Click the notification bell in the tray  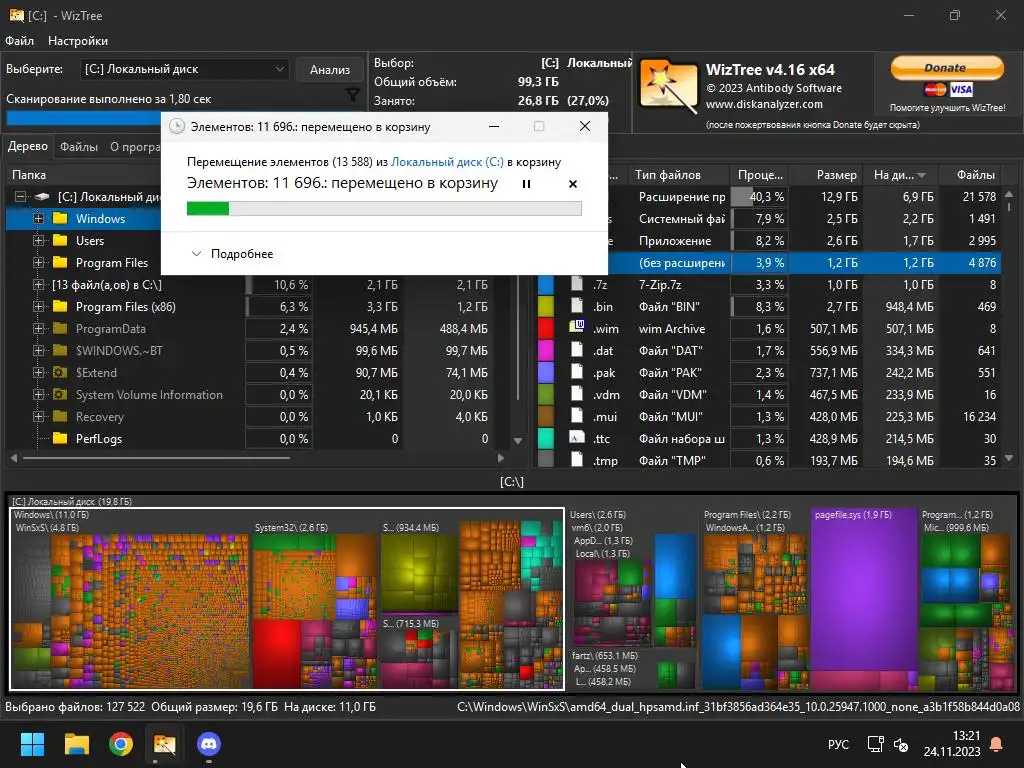pyautogui.click(x=997, y=744)
